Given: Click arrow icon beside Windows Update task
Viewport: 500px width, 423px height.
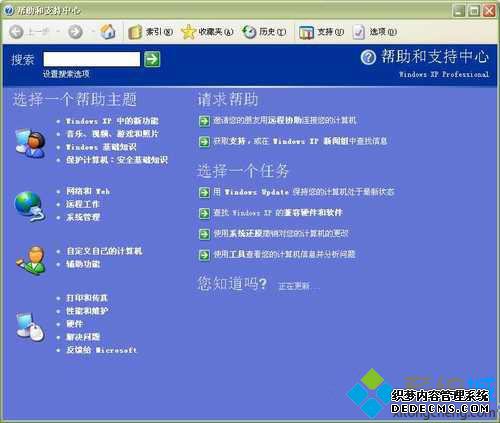Looking at the screenshot, I should pyautogui.click(x=204, y=192).
